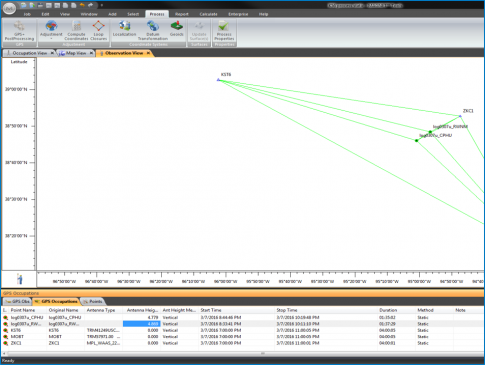Open Loop Closures tool

[x=99, y=31]
